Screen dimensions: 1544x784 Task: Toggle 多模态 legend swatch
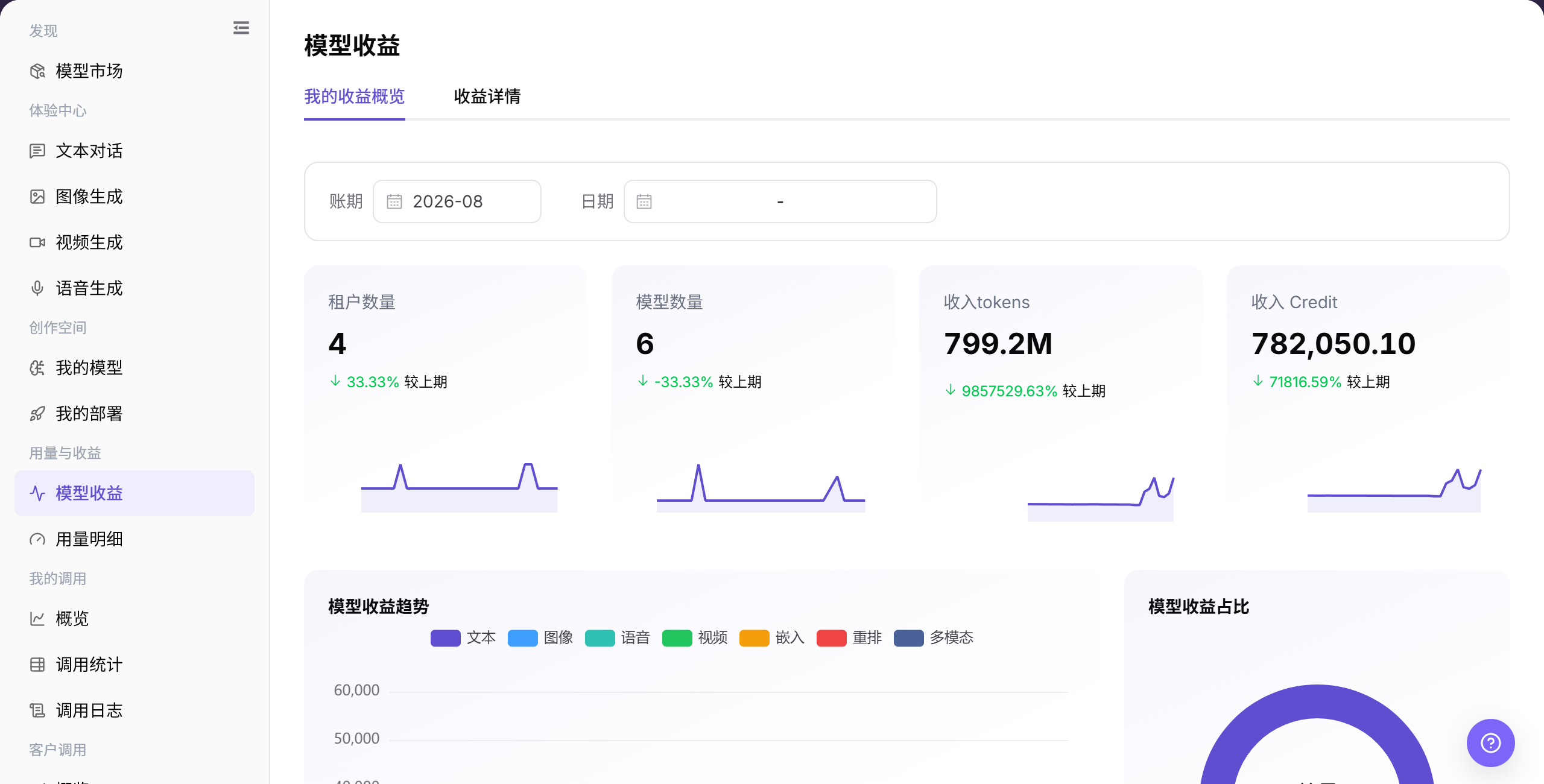pyautogui.click(x=908, y=638)
